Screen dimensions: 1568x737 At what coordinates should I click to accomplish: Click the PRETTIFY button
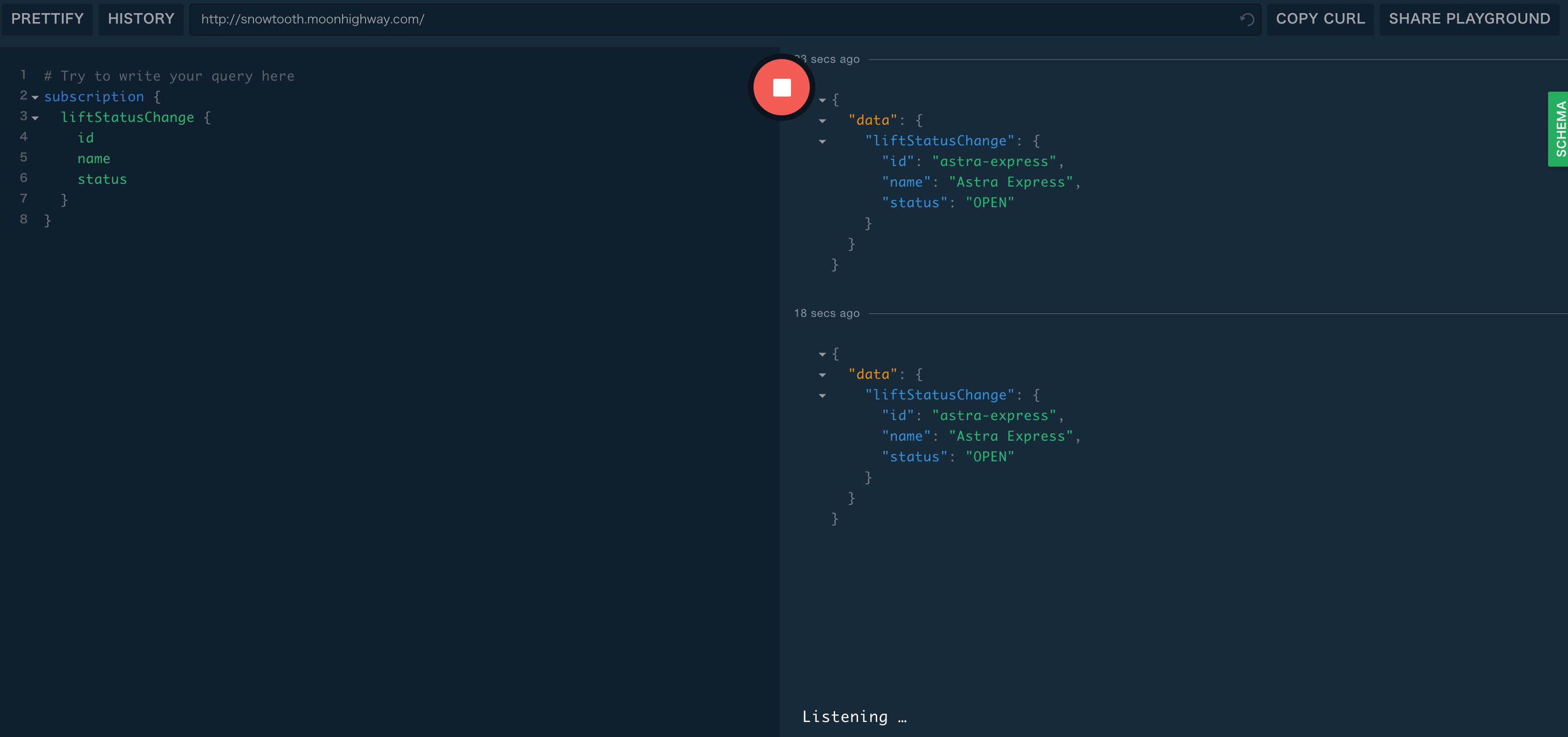pyautogui.click(x=47, y=19)
